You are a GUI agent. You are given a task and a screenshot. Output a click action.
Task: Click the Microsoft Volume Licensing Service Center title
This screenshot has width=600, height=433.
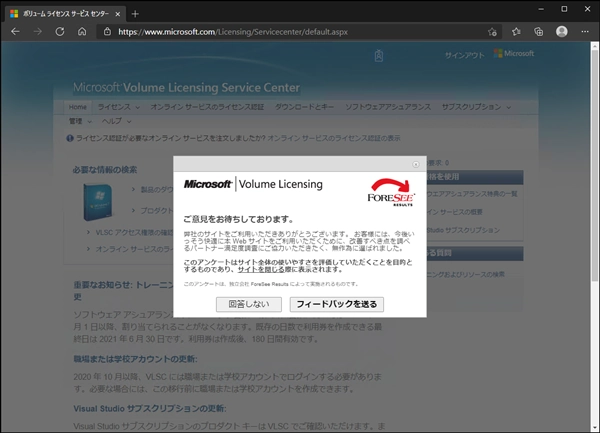[186, 88]
